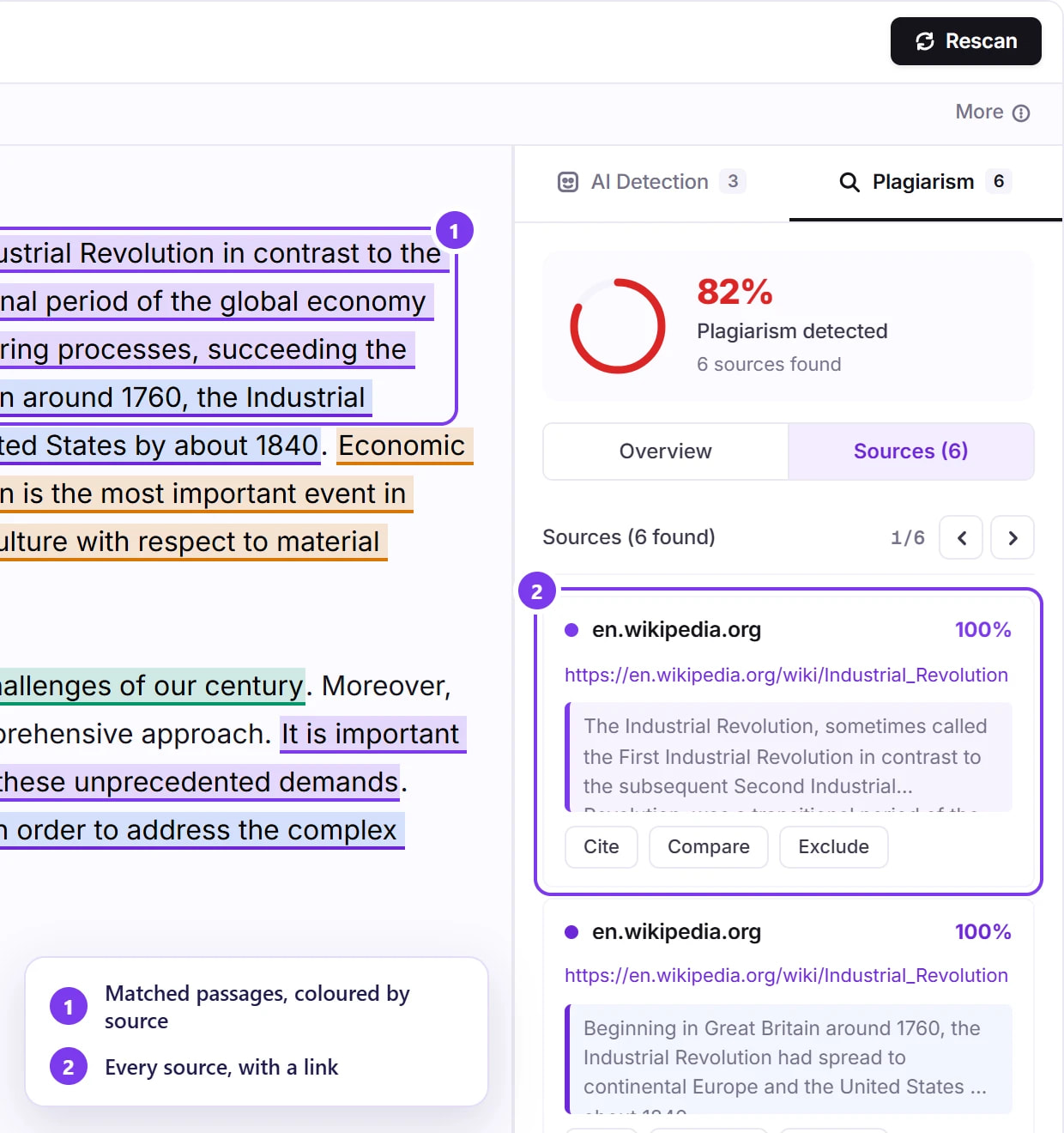The image size is (1064, 1133).
Task: Click the count badge '6' beside Plagiarism
Action: coord(999,181)
